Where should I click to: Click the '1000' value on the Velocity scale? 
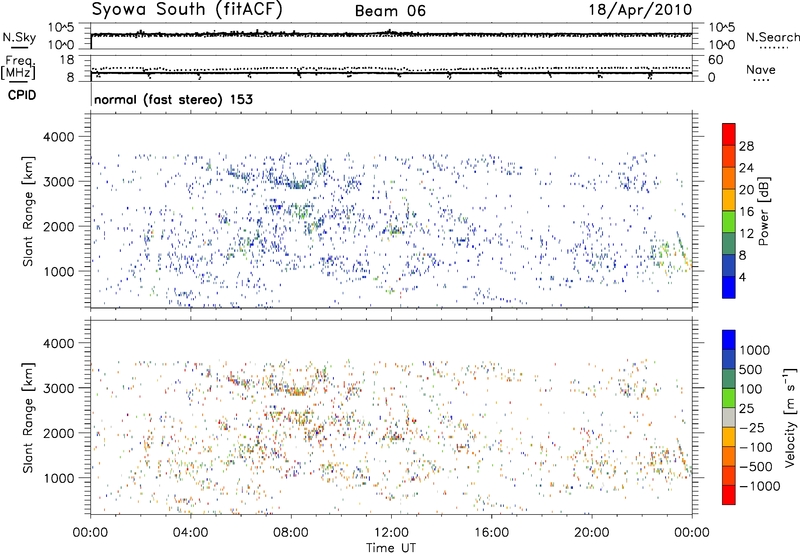point(755,350)
